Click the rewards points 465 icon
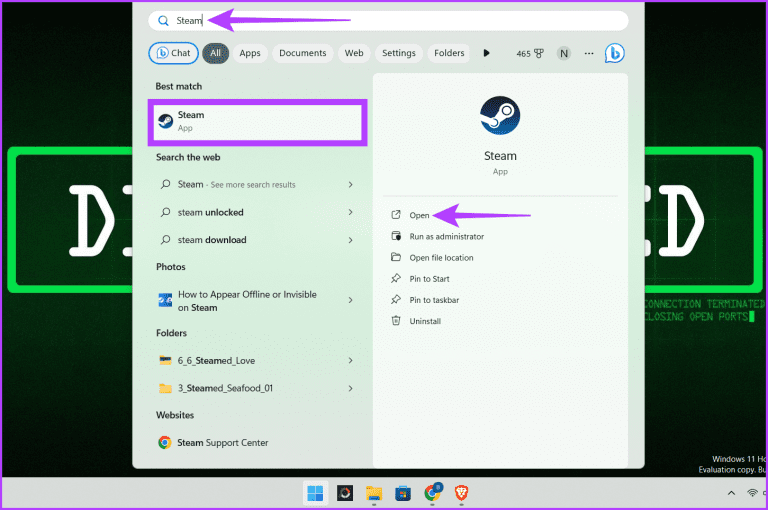The height and width of the screenshot is (510, 768). (529, 53)
